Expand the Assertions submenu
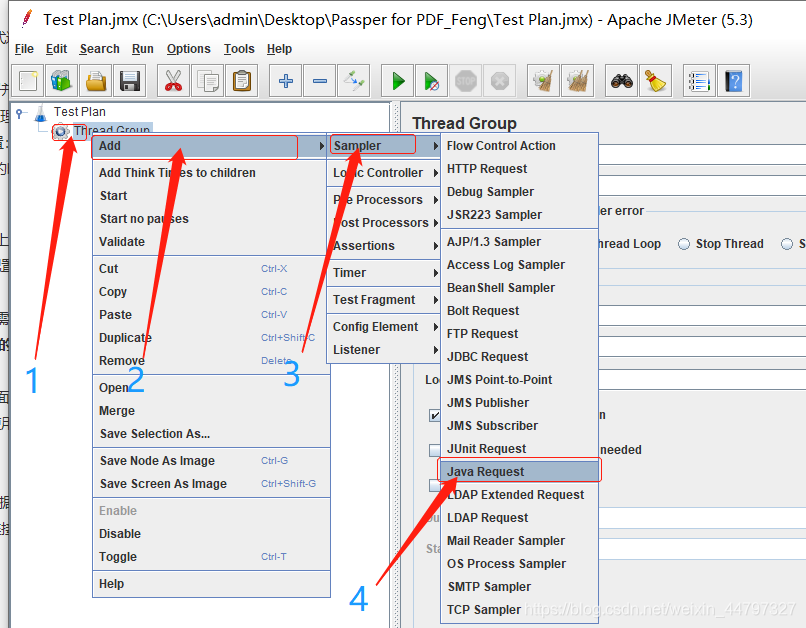Screen dimensions: 806x628 click(x=383, y=246)
